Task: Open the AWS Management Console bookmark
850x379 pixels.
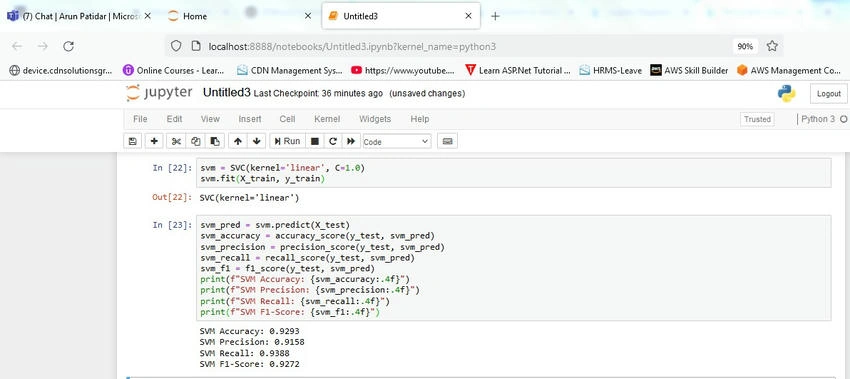Action: [x=789, y=70]
